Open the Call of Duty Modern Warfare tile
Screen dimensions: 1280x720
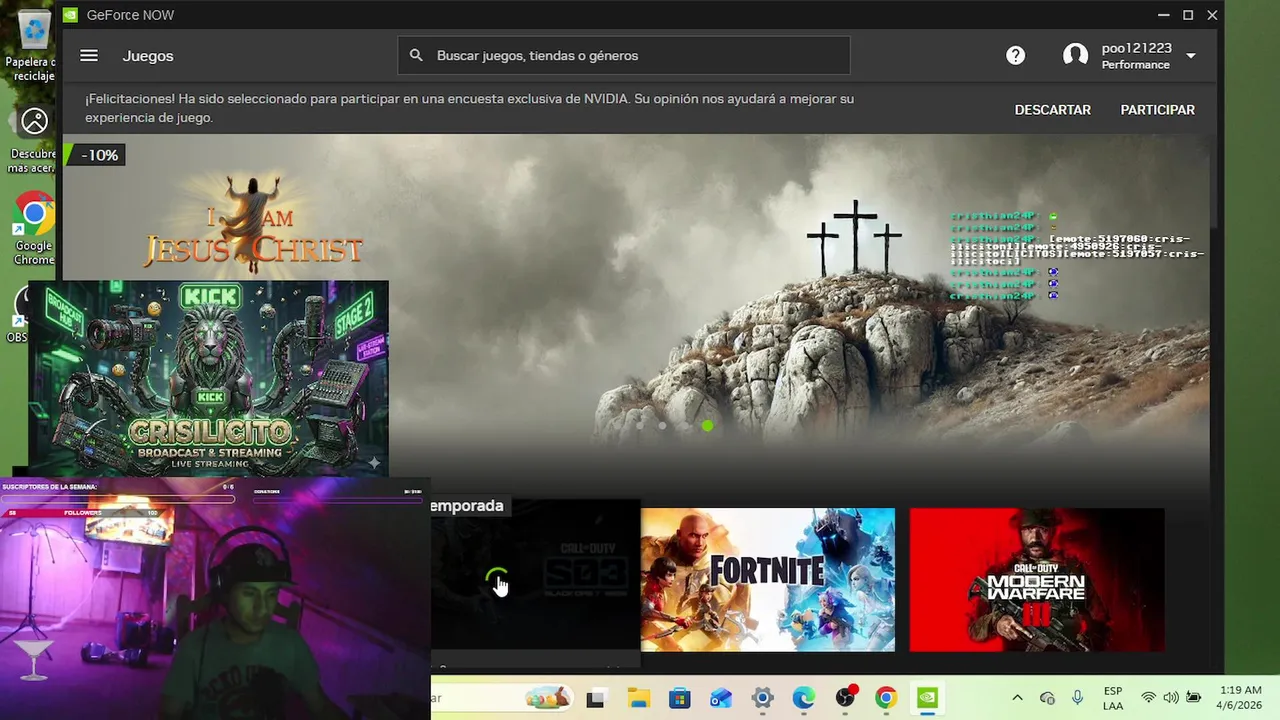tap(1037, 580)
